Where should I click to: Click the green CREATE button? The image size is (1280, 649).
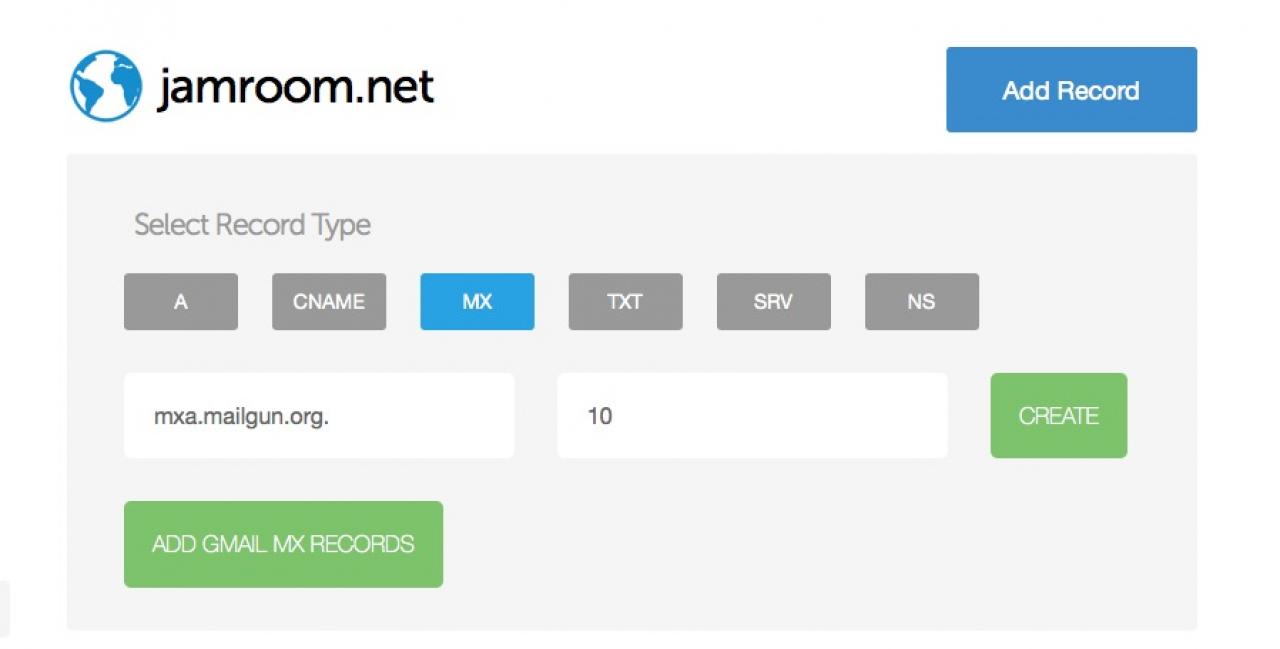click(x=1059, y=416)
